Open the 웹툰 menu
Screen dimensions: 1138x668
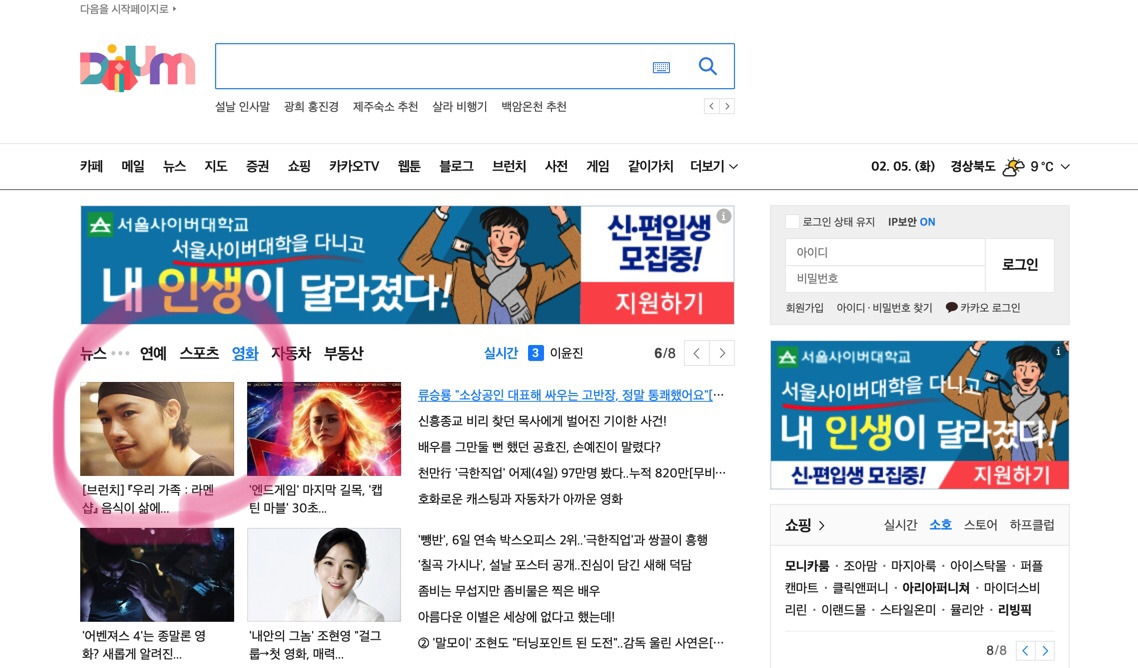click(x=409, y=166)
